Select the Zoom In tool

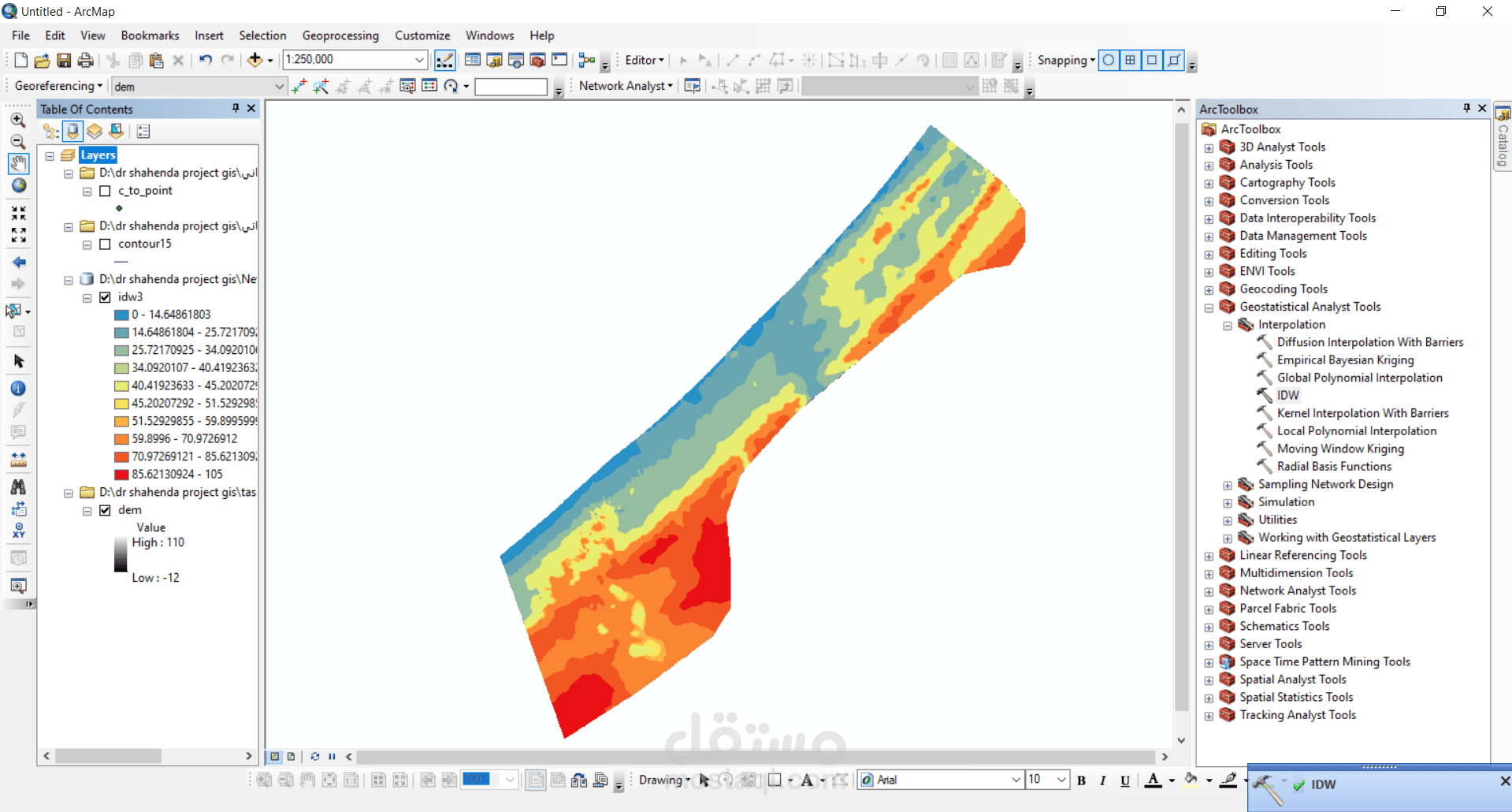(18, 120)
